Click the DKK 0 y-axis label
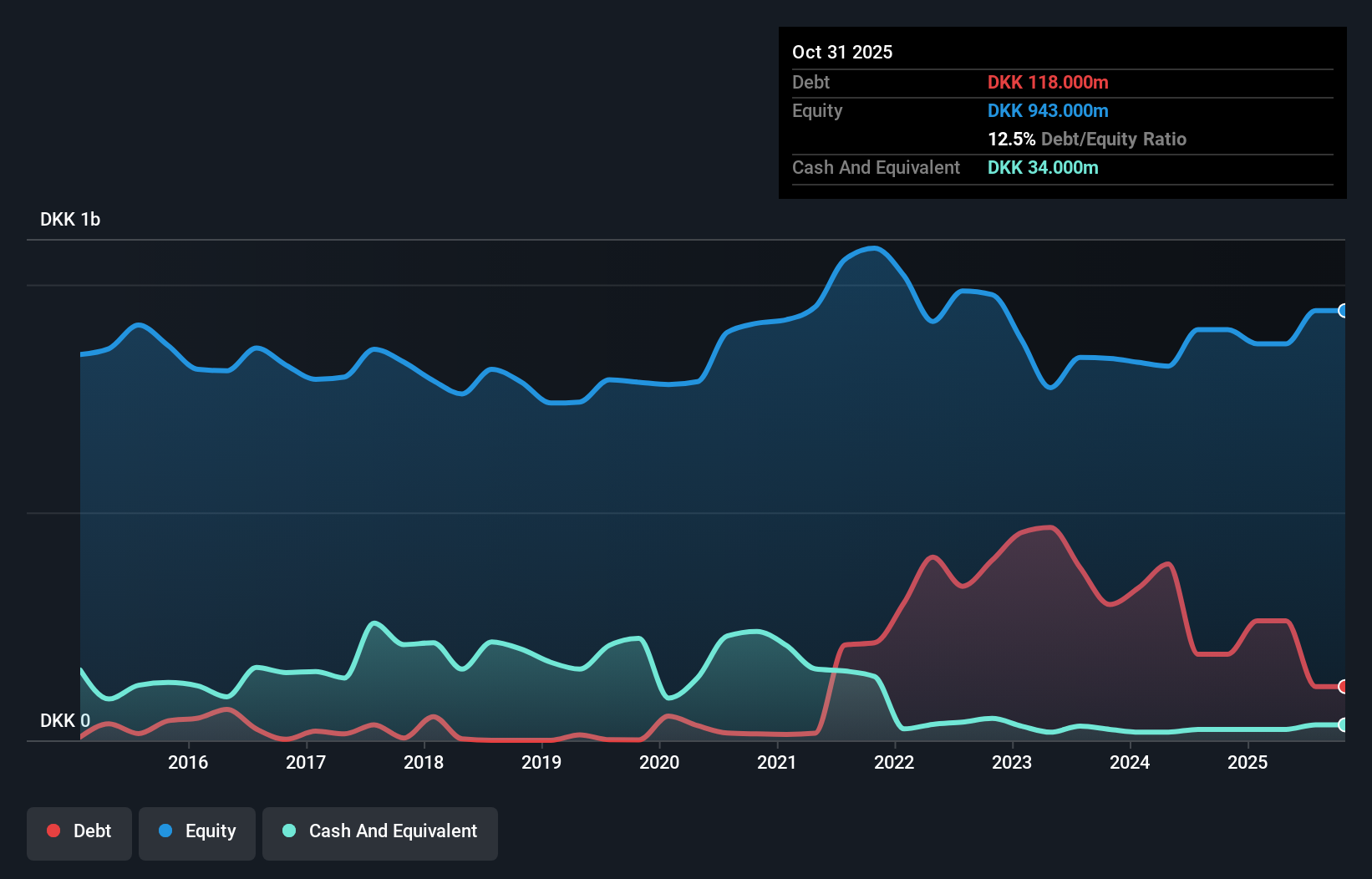The width and height of the screenshot is (1372, 879). click(x=65, y=720)
